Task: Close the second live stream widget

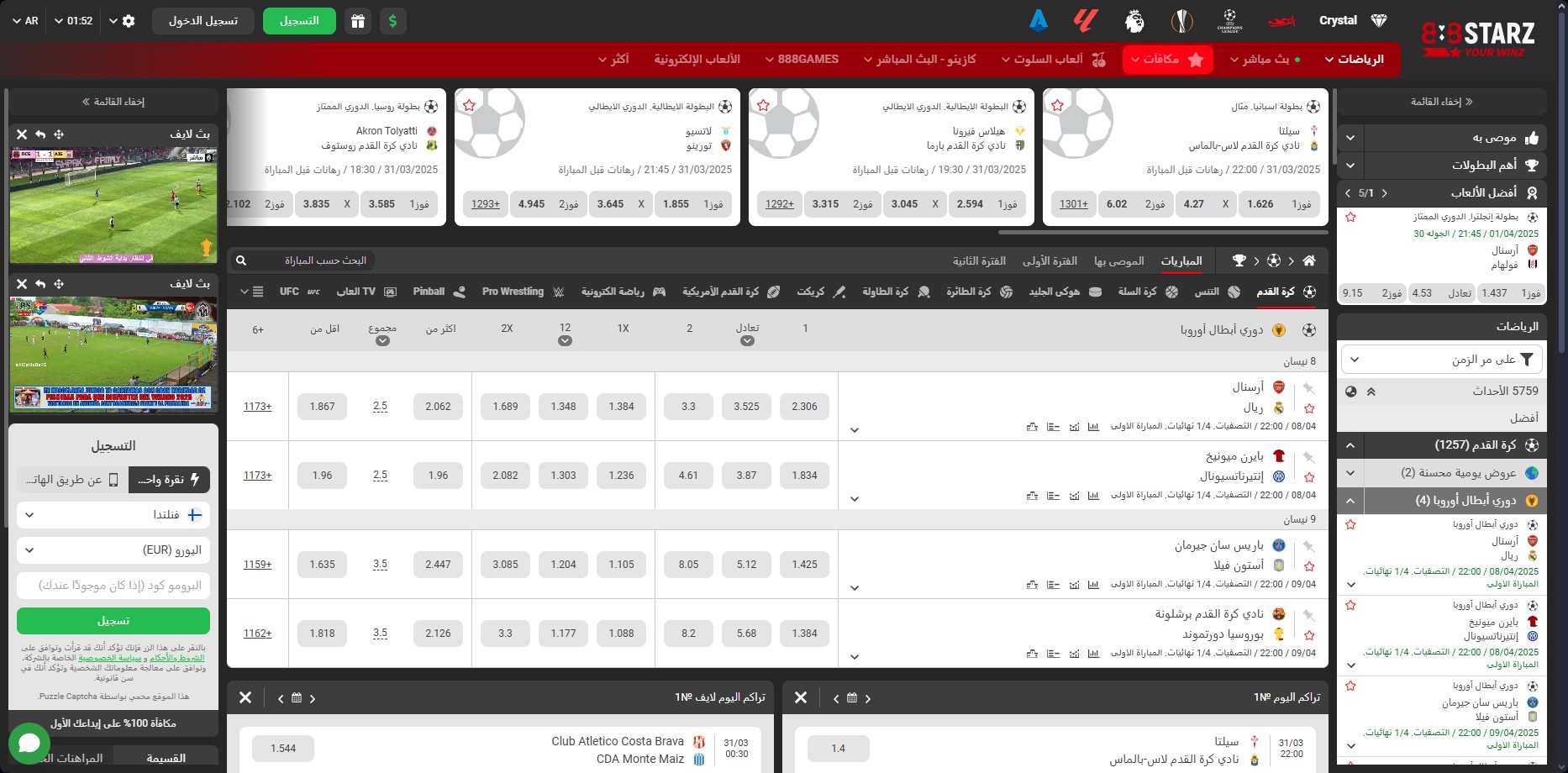Action: tap(22, 284)
